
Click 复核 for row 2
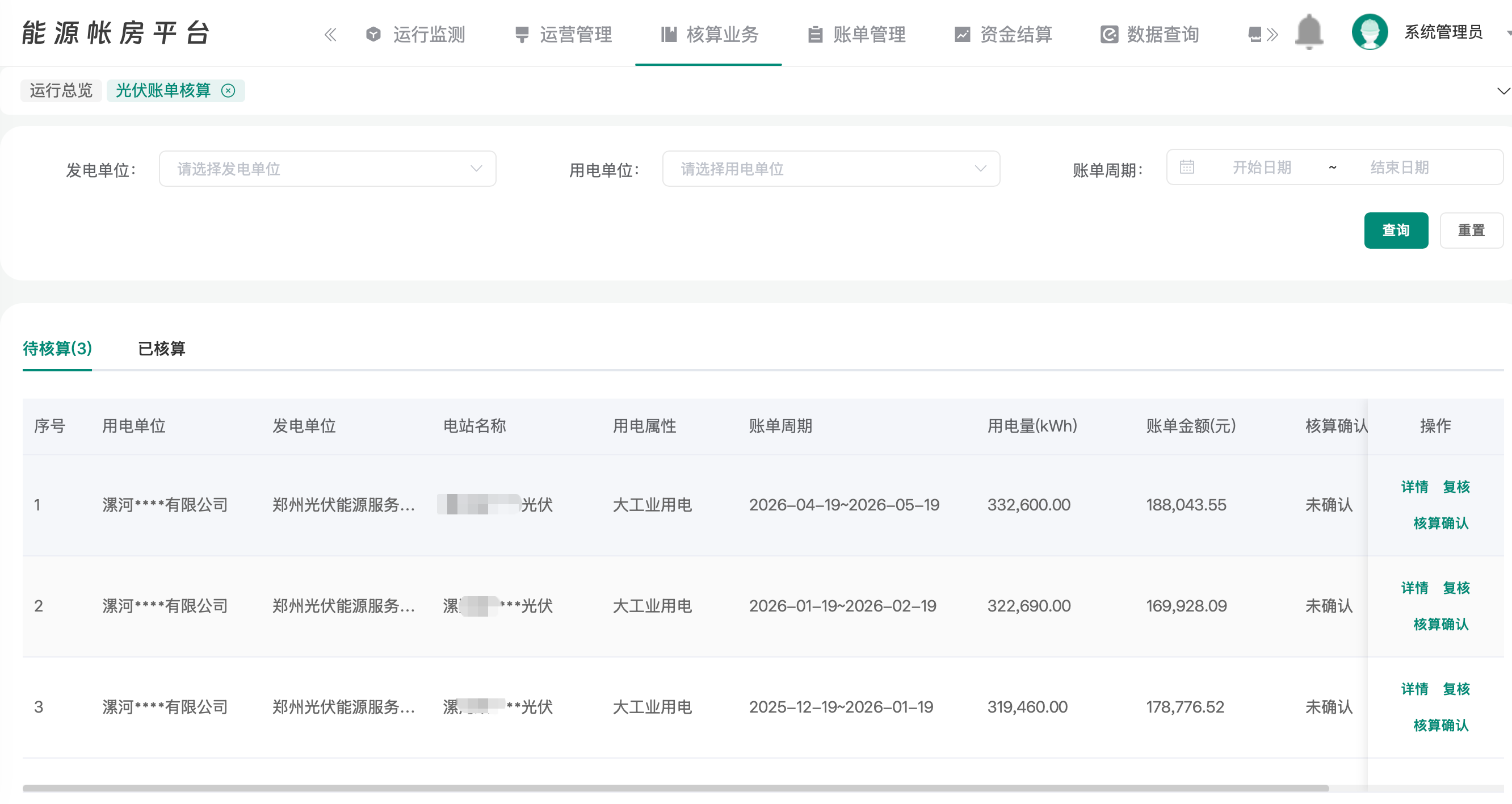point(1456,588)
